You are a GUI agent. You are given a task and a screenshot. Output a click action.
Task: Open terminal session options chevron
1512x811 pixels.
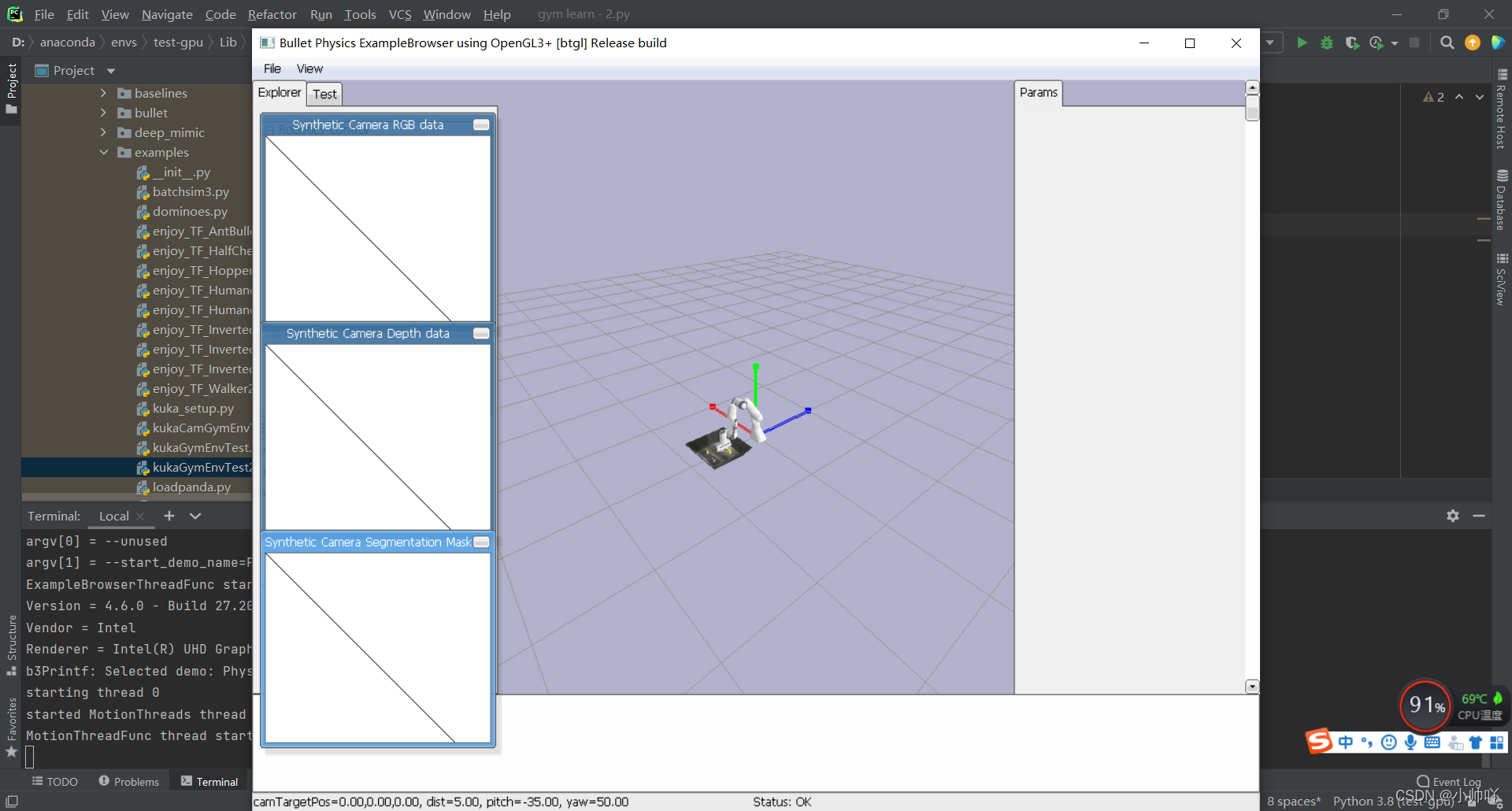tap(195, 516)
